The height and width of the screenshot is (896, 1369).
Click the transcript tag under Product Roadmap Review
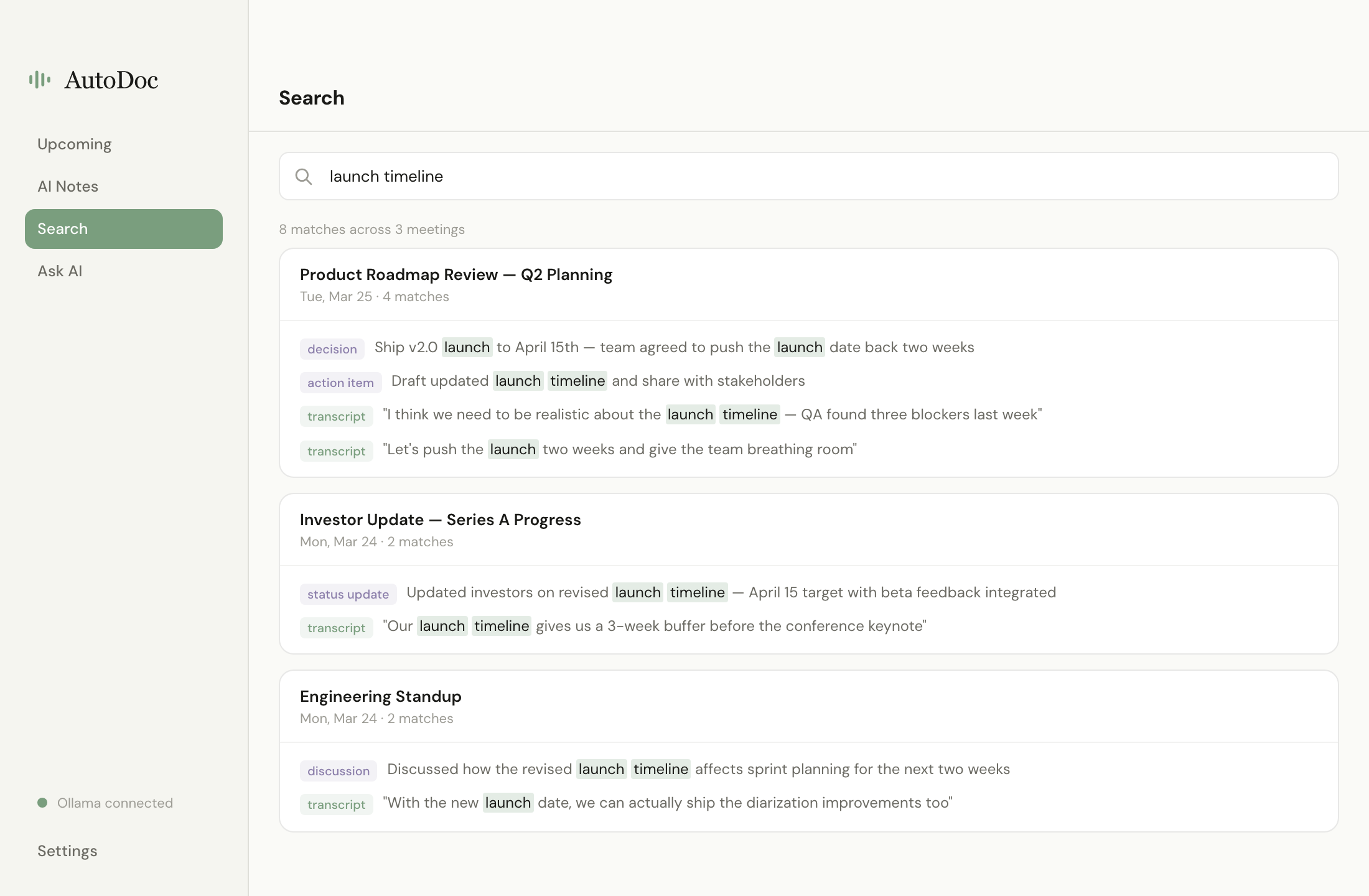pyautogui.click(x=336, y=416)
